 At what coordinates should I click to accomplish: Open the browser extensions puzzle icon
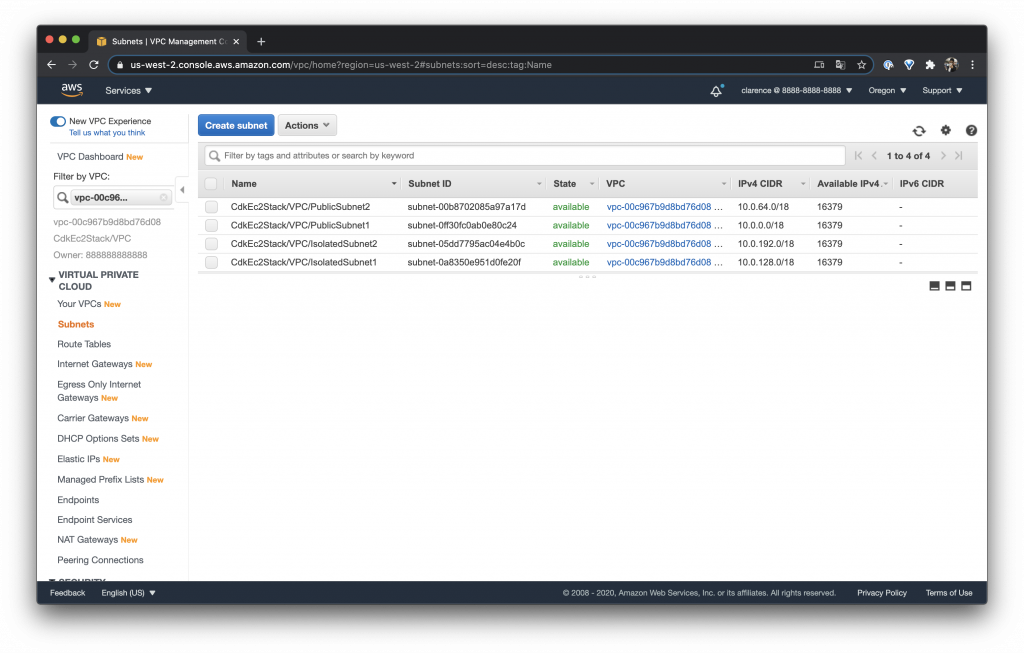[x=930, y=65]
